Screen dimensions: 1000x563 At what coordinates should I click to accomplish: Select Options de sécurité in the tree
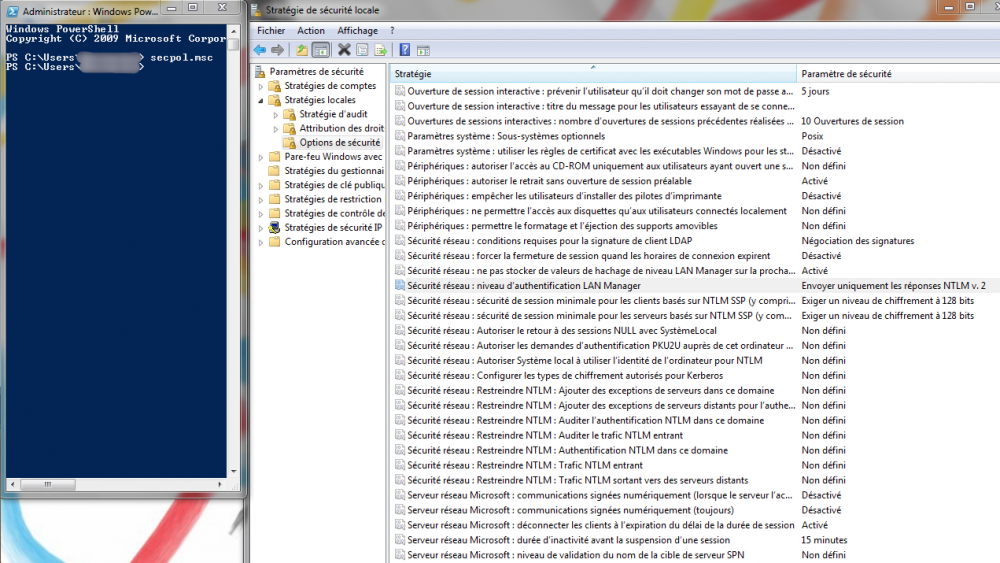click(339, 143)
